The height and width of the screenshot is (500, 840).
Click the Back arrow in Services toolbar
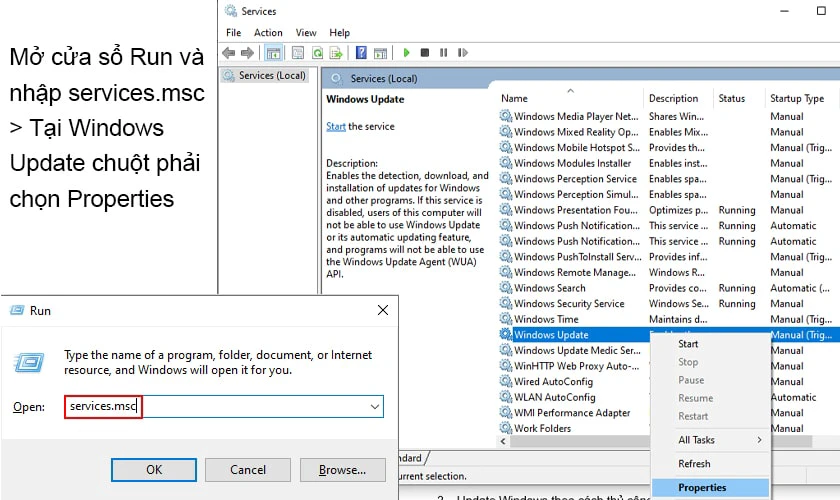pos(229,53)
